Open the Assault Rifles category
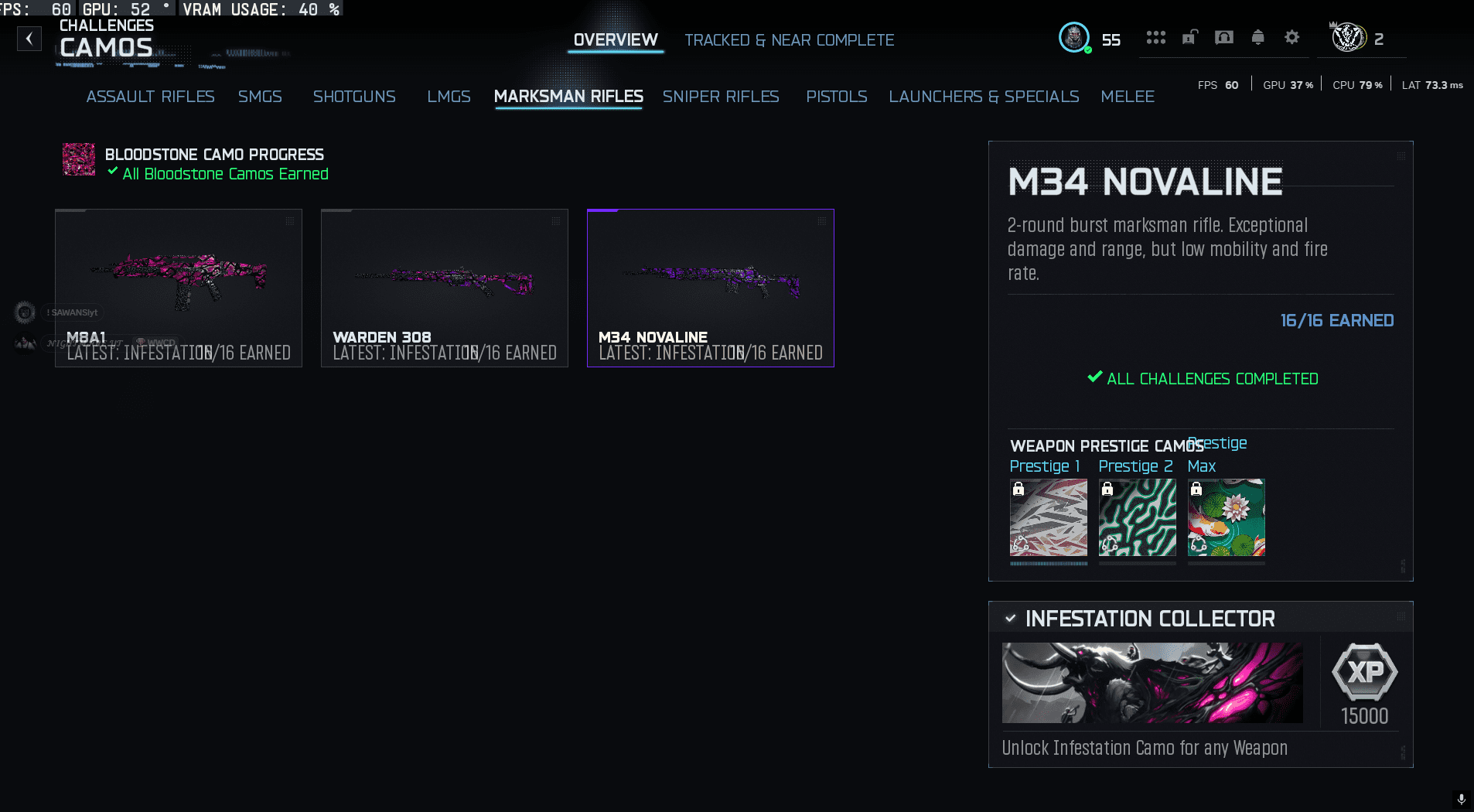This screenshot has height=812, width=1474. pos(150,97)
